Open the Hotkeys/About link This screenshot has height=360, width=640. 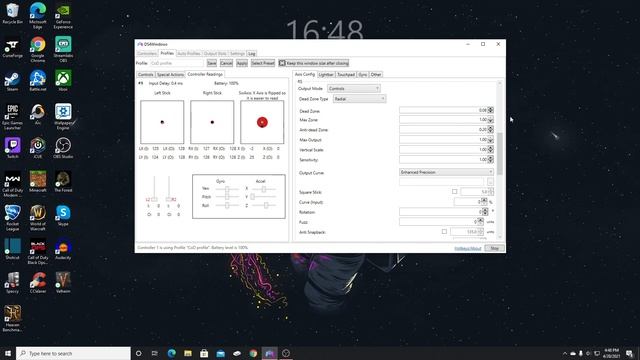point(468,249)
